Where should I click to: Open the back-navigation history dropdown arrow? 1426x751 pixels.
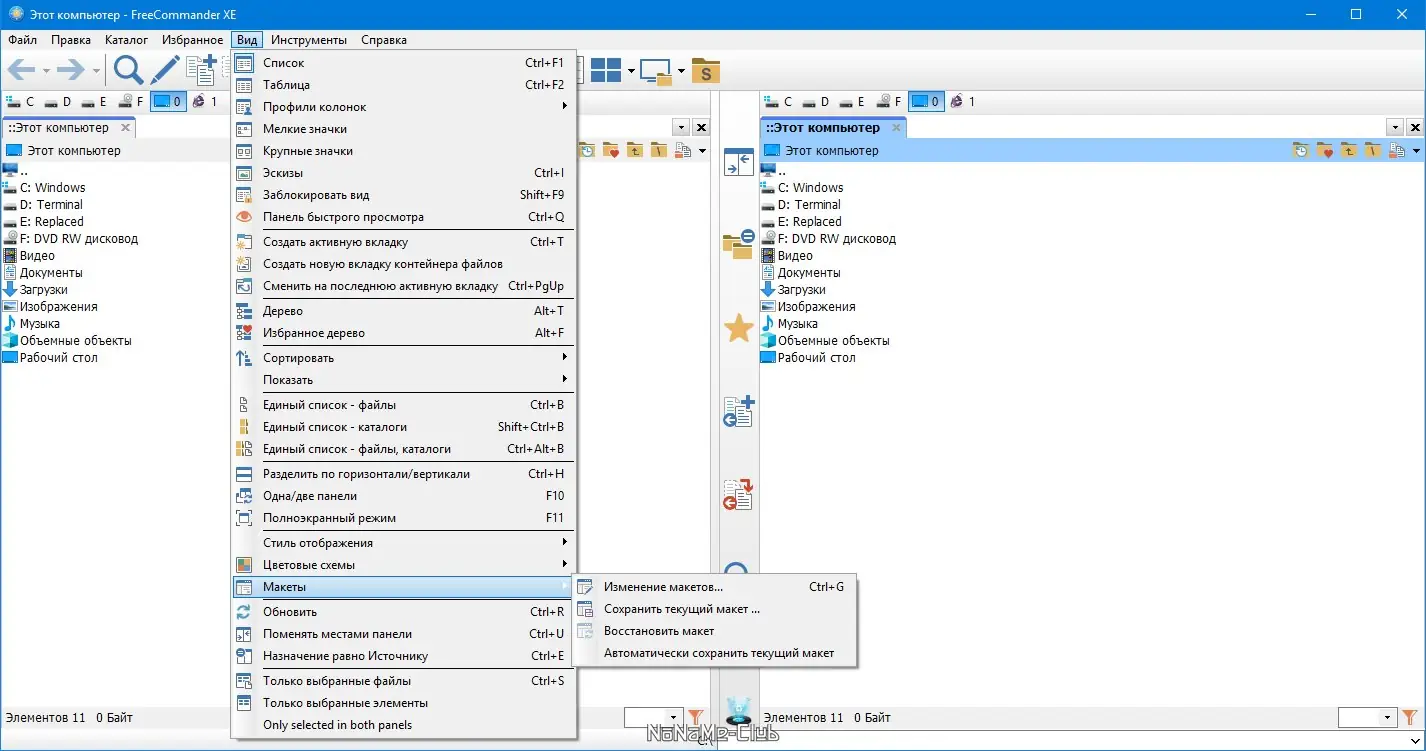point(45,72)
